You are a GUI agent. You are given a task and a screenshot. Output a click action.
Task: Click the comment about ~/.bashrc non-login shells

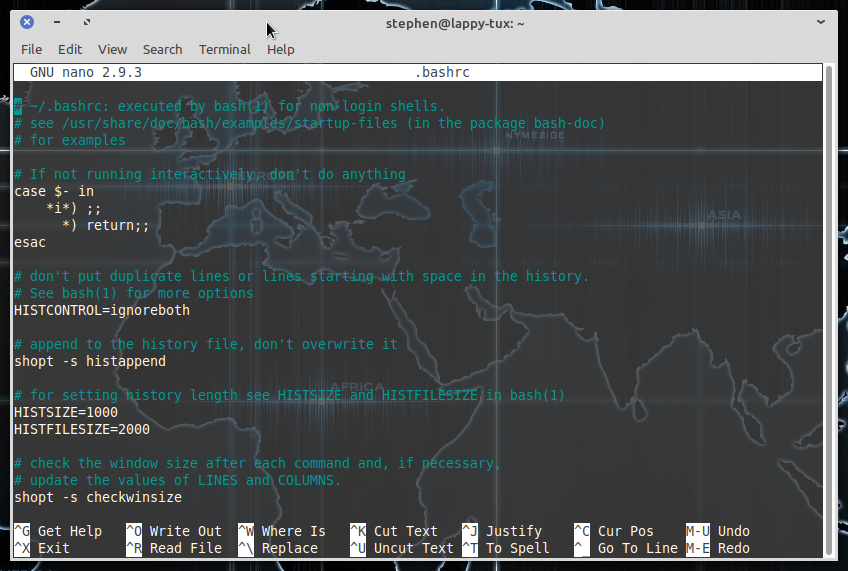coord(229,107)
